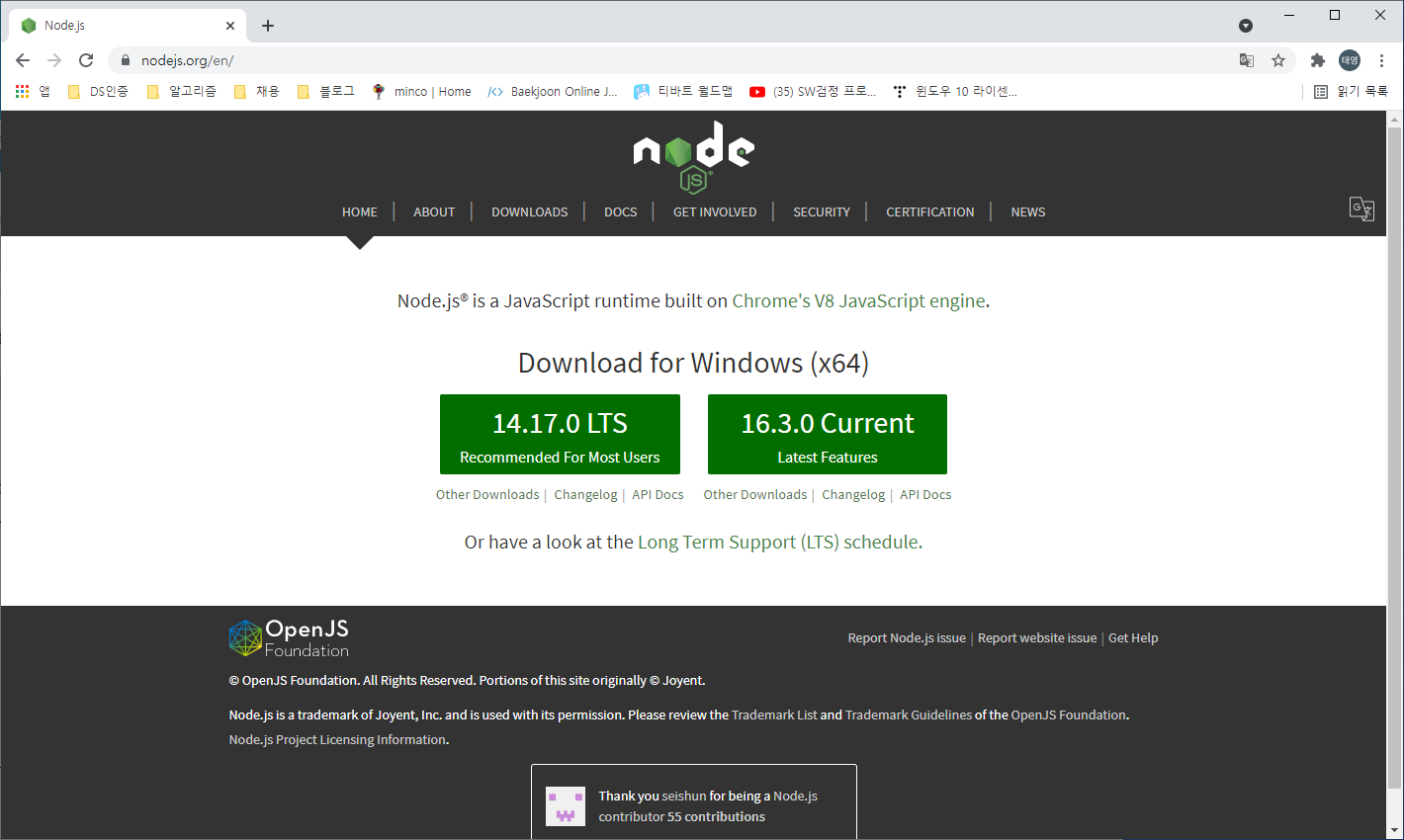The image size is (1404, 840).
Task: Click the OpenJS Foundation logo
Action: point(289,638)
